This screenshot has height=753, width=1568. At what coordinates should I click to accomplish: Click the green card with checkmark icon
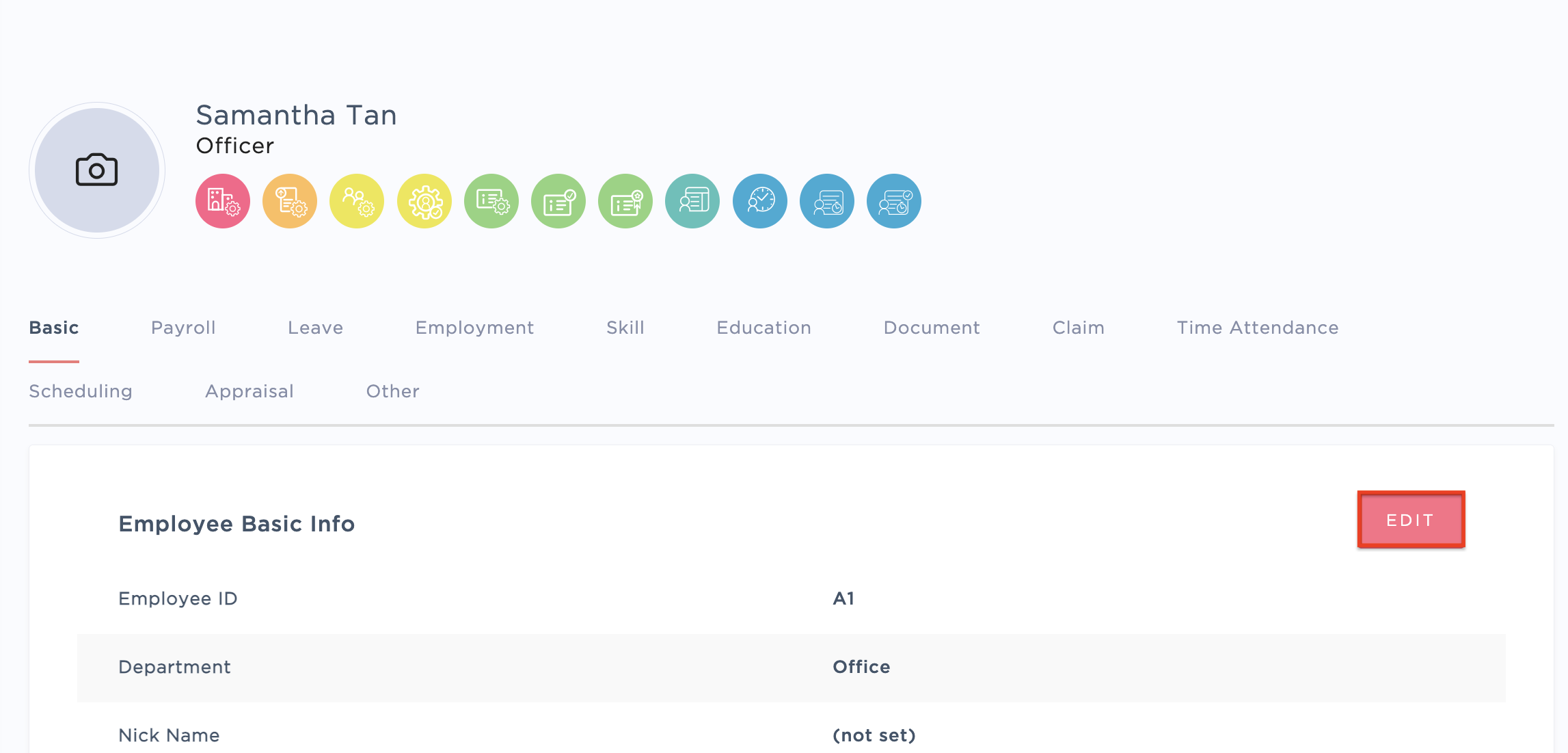point(558,201)
